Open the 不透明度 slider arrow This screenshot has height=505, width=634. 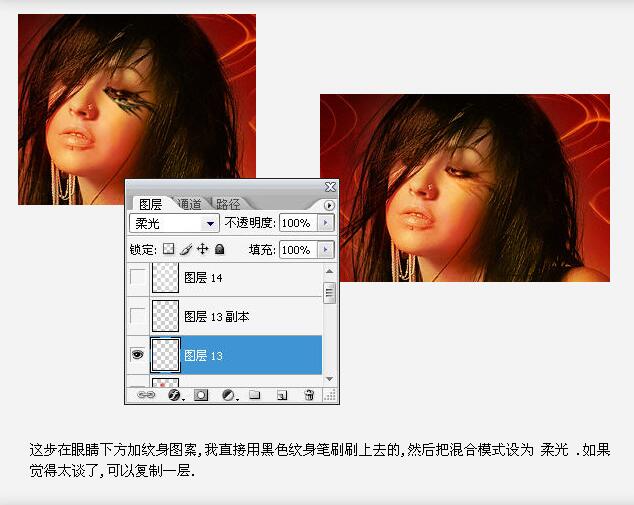pos(326,223)
